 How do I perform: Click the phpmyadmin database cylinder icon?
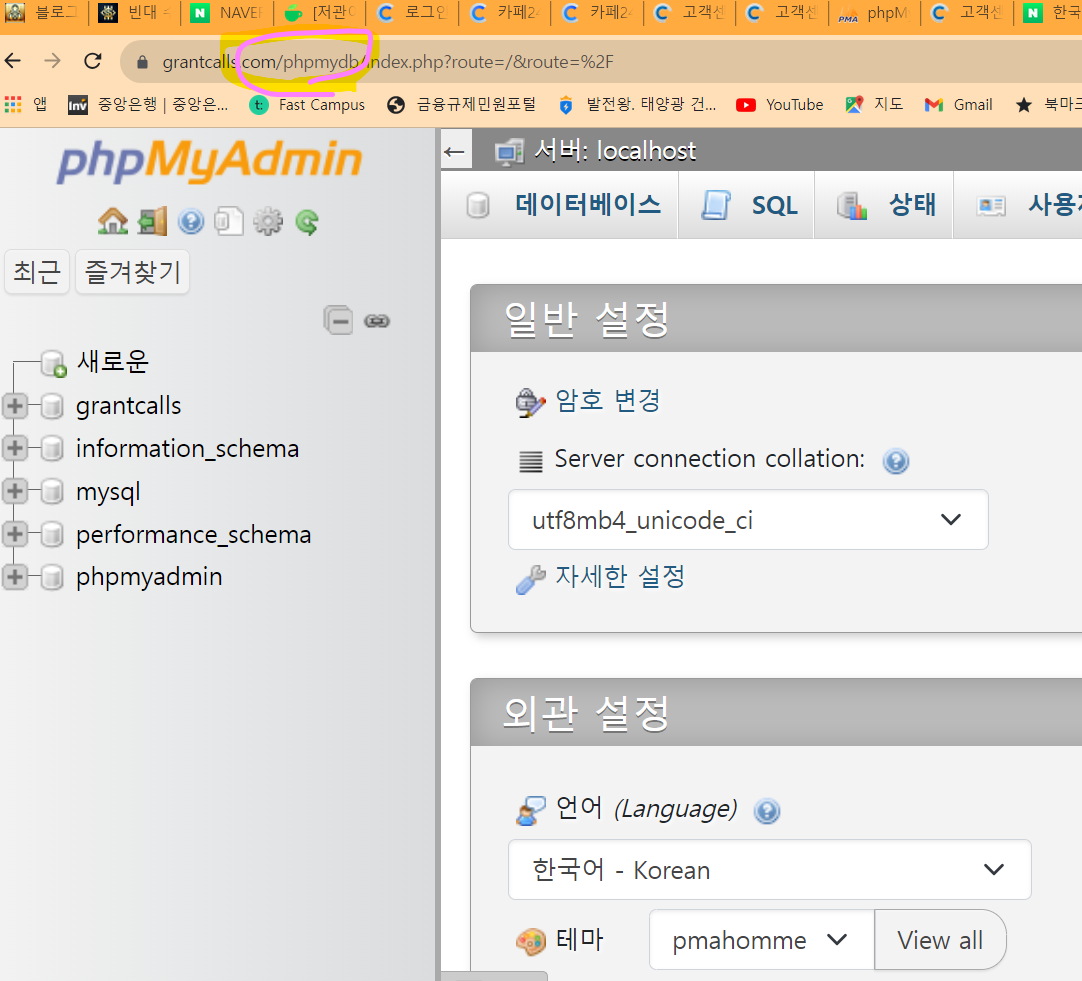[x=52, y=577]
